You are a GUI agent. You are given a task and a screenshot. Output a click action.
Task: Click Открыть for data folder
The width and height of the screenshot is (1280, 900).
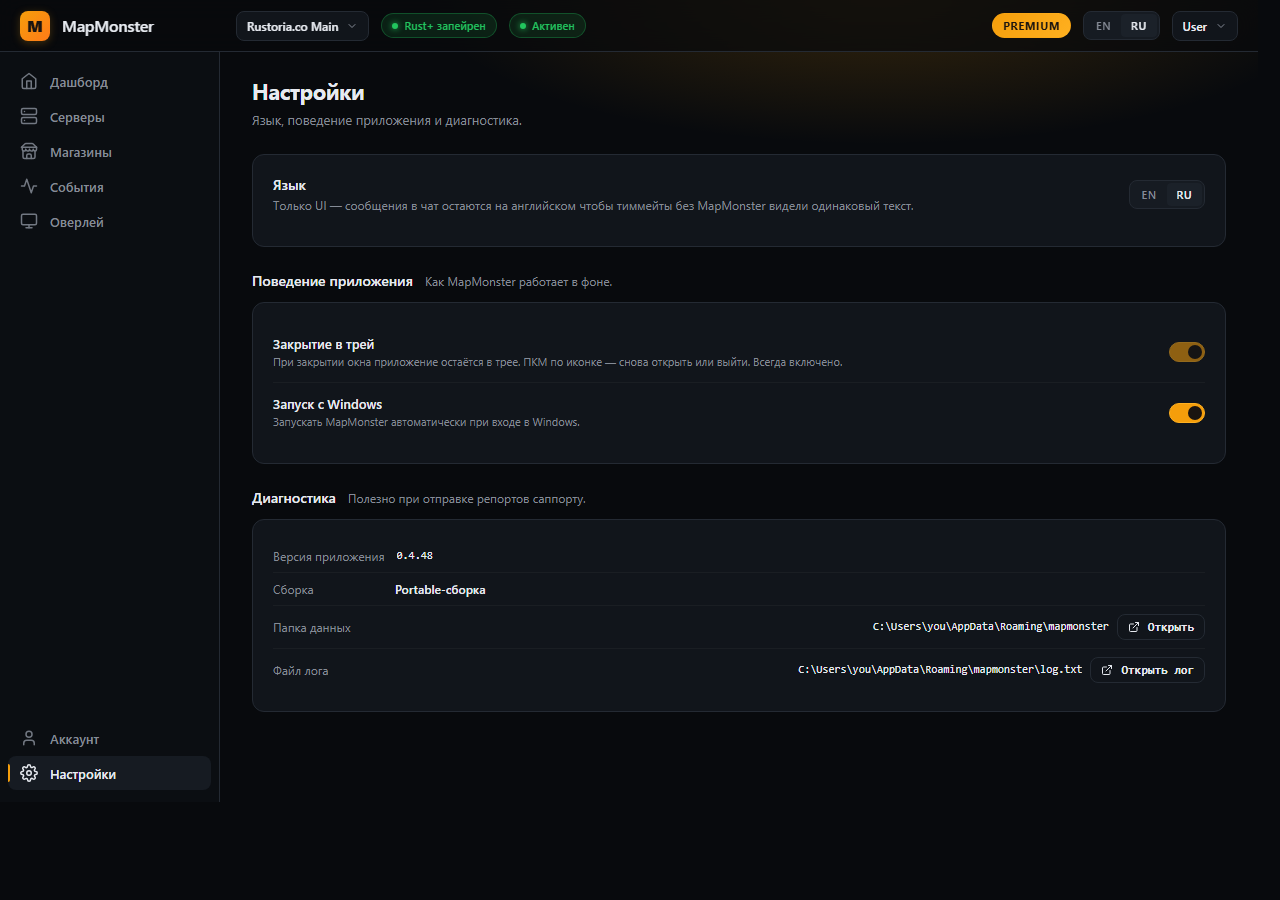coord(1161,627)
